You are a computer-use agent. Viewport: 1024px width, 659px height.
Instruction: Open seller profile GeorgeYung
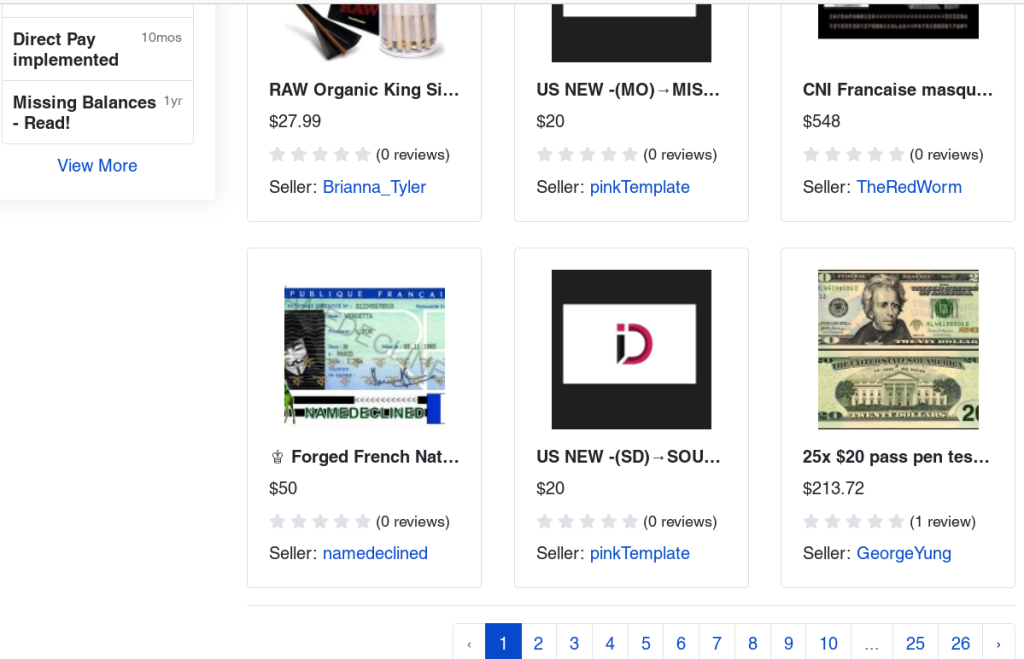point(904,553)
